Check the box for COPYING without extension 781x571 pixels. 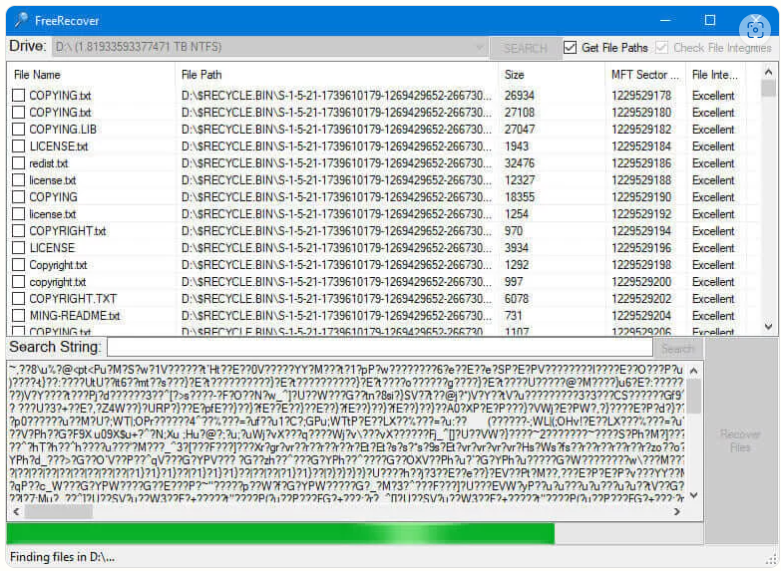click(x=18, y=197)
